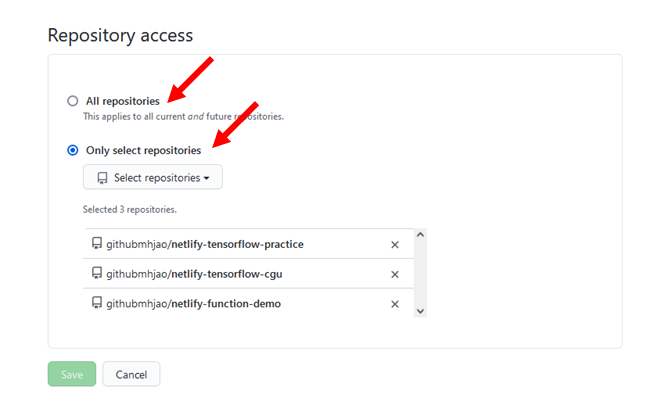Open the githubmhjao/netlify-function-demo repository entry
657x405 pixels.
click(x=193, y=304)
